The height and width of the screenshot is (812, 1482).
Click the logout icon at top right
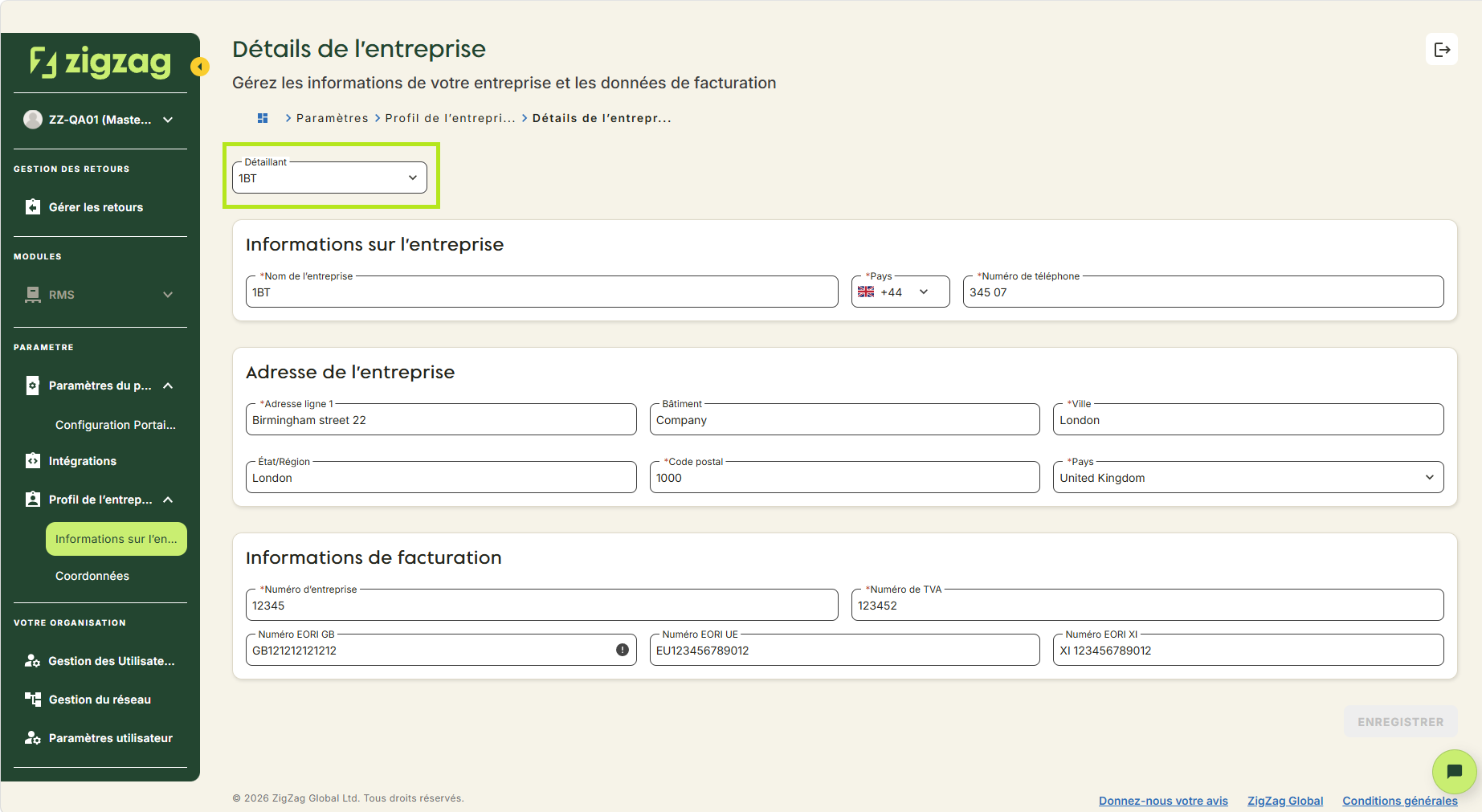coord(1442,50)
